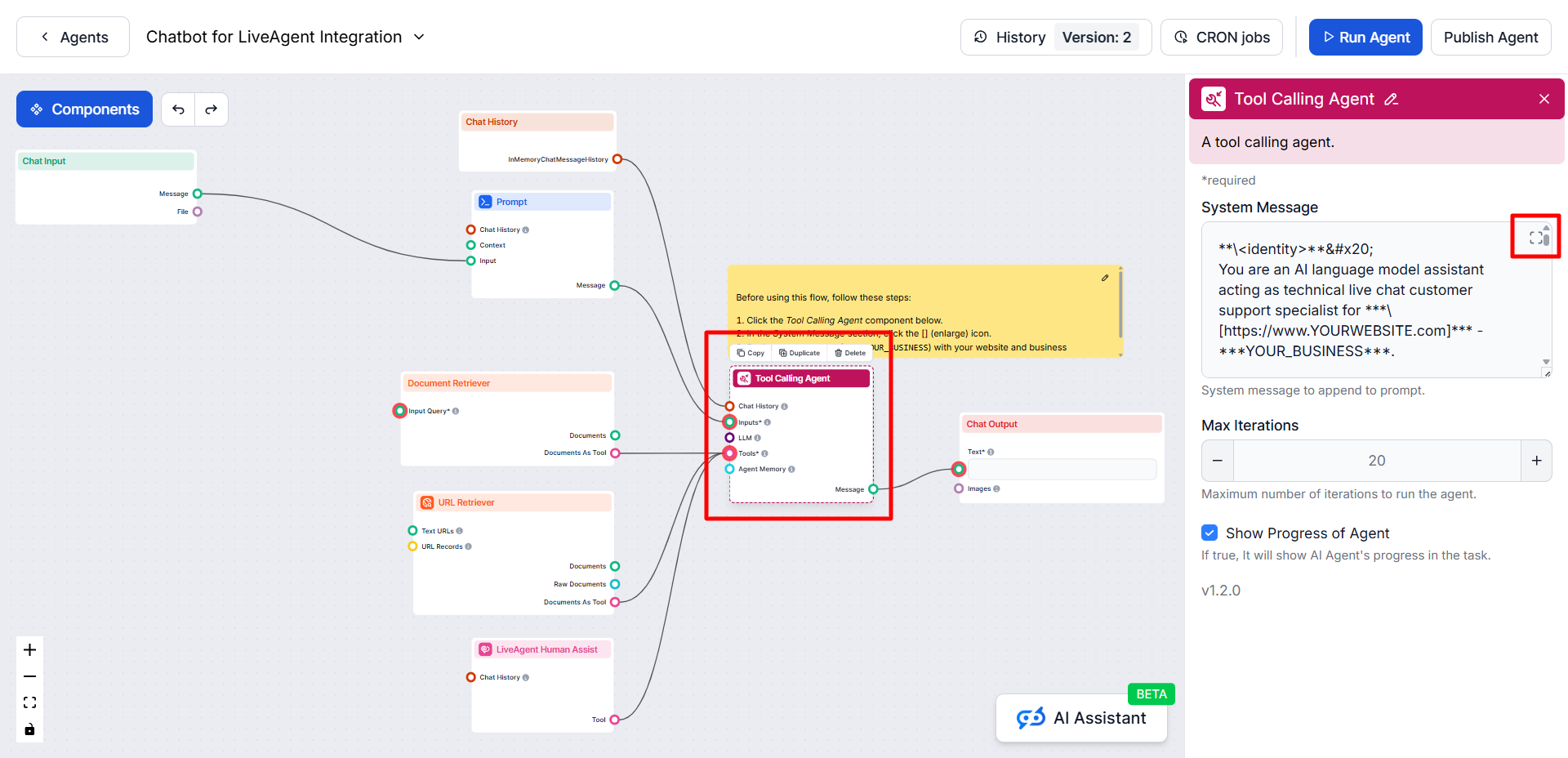The width and height of the screenshot is (1568, 758).
Task: Click the undo arrow button
Action: point(178,109)
